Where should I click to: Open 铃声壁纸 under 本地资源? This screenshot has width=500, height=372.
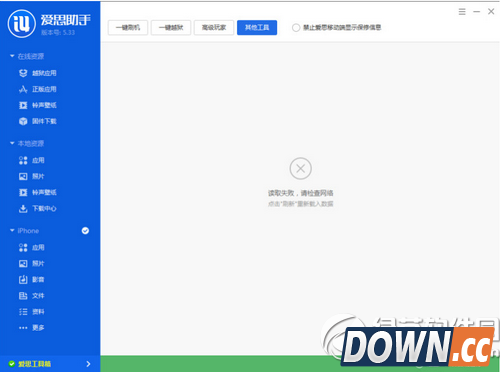[38, 192]
